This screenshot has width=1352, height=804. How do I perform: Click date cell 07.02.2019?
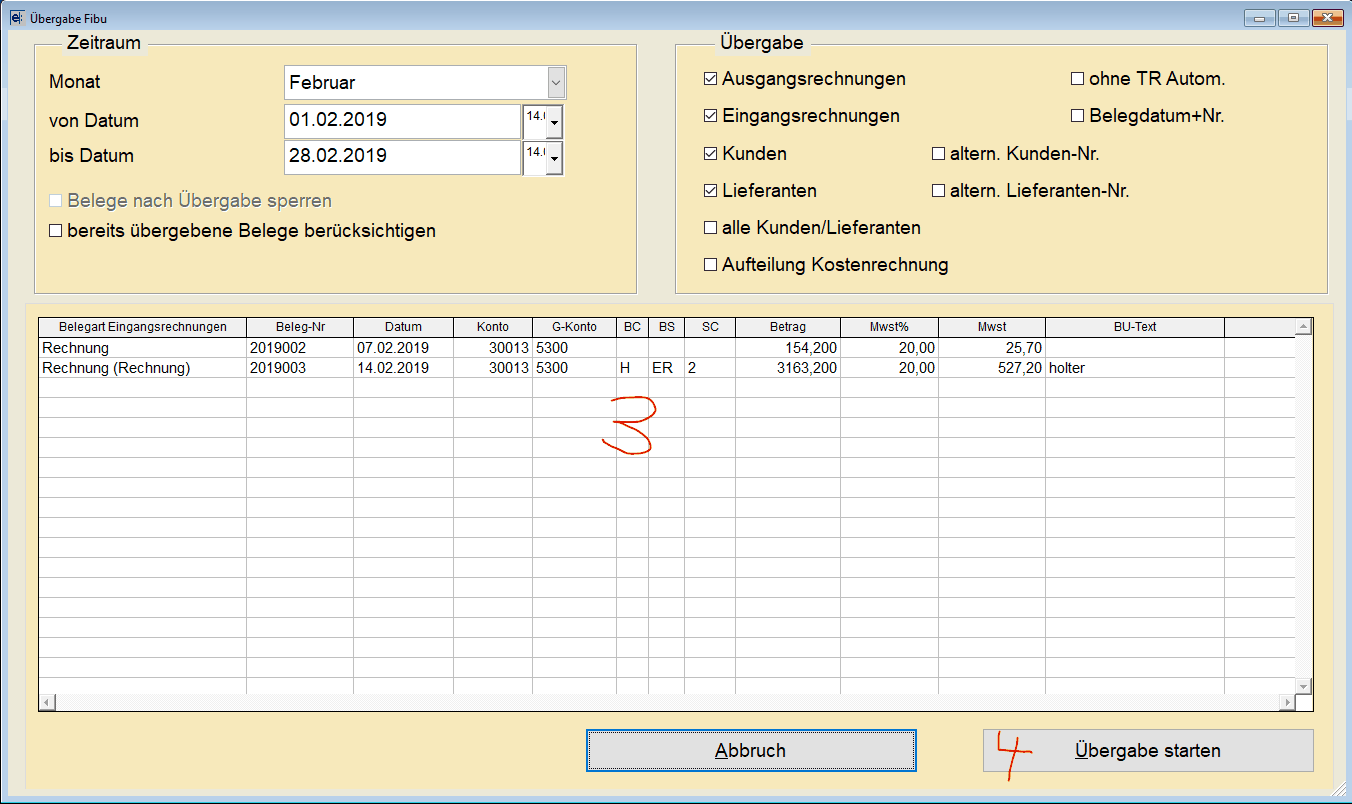coord(403,348)
